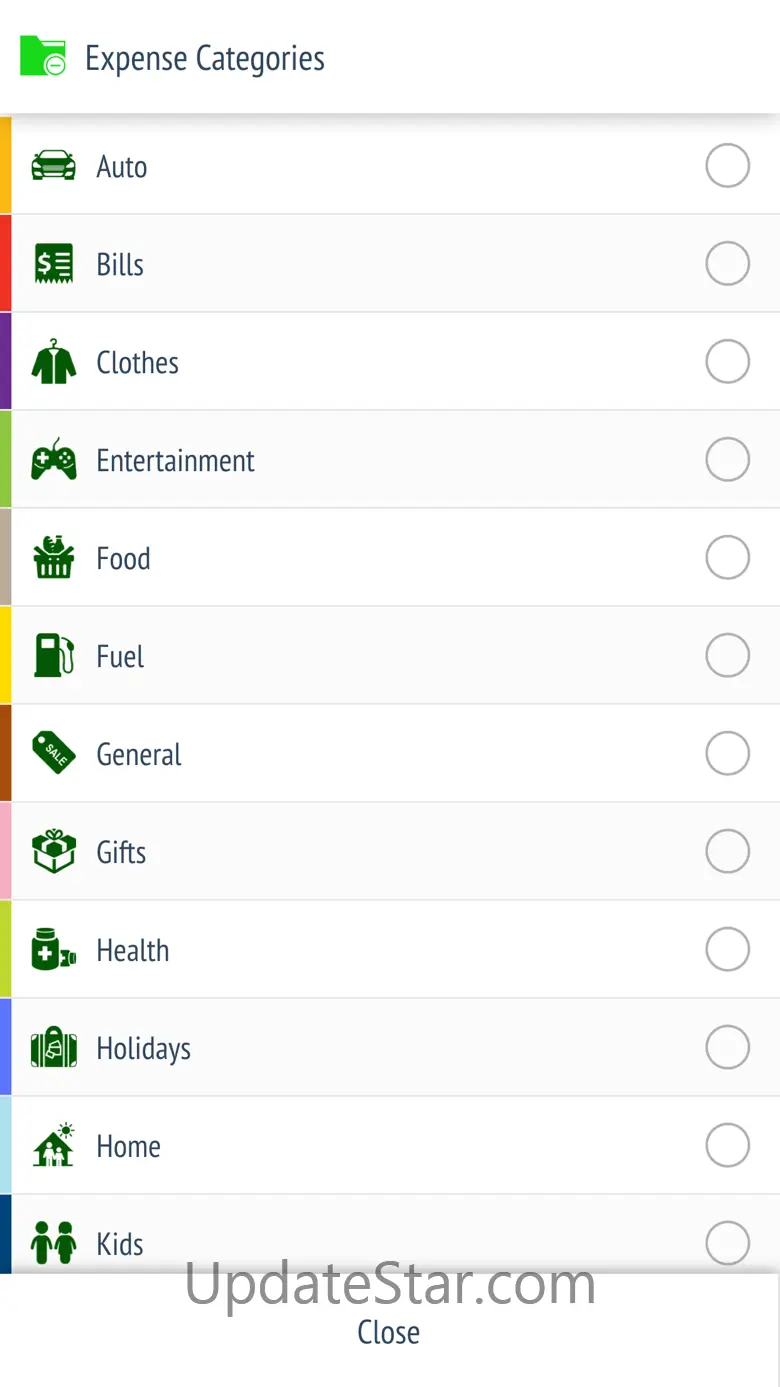This screenshot has width=780, height=1387.
Task: Click the Auto car icon
Action: [54, 166]
